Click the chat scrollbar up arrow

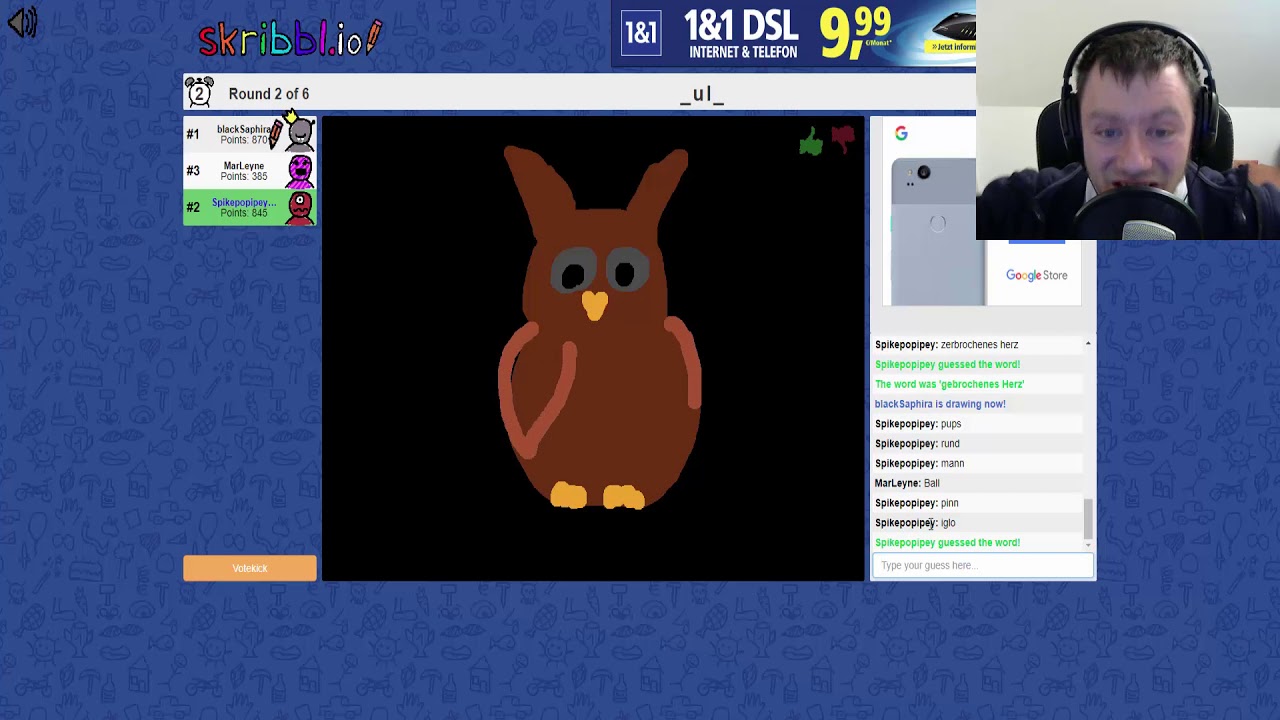tap(1088, 344)
